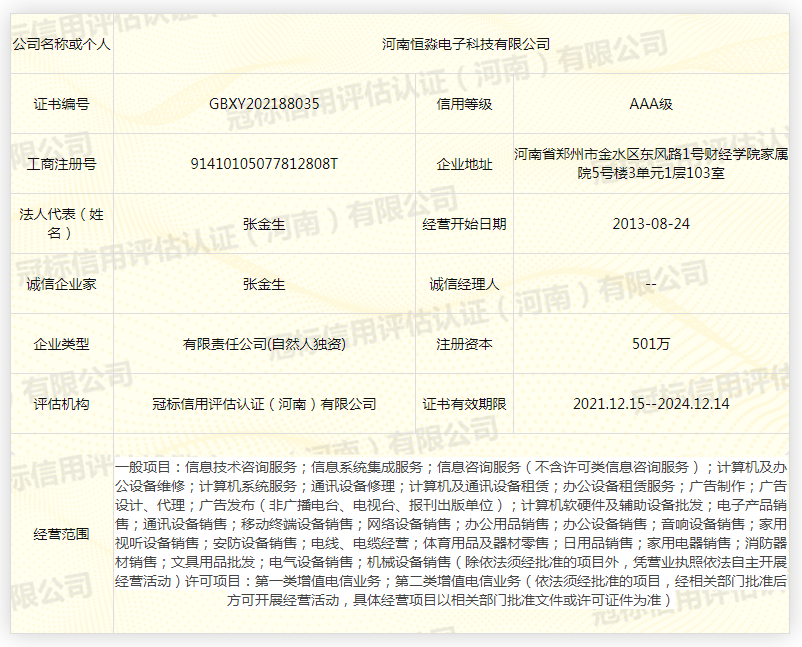The image size is (802, 647).
Task: Click the 信用等级 label cell
Action: pos(464,104)
